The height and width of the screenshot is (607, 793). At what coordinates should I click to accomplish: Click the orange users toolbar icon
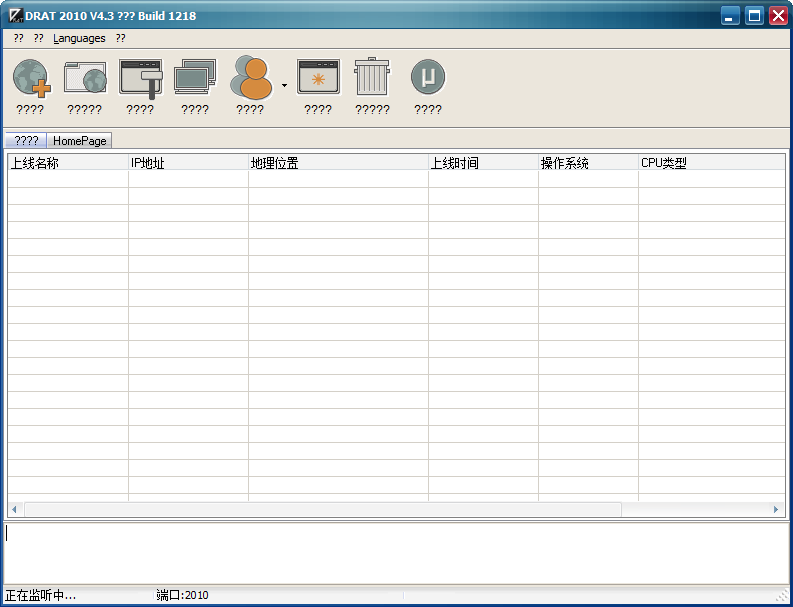coord(250,78)
